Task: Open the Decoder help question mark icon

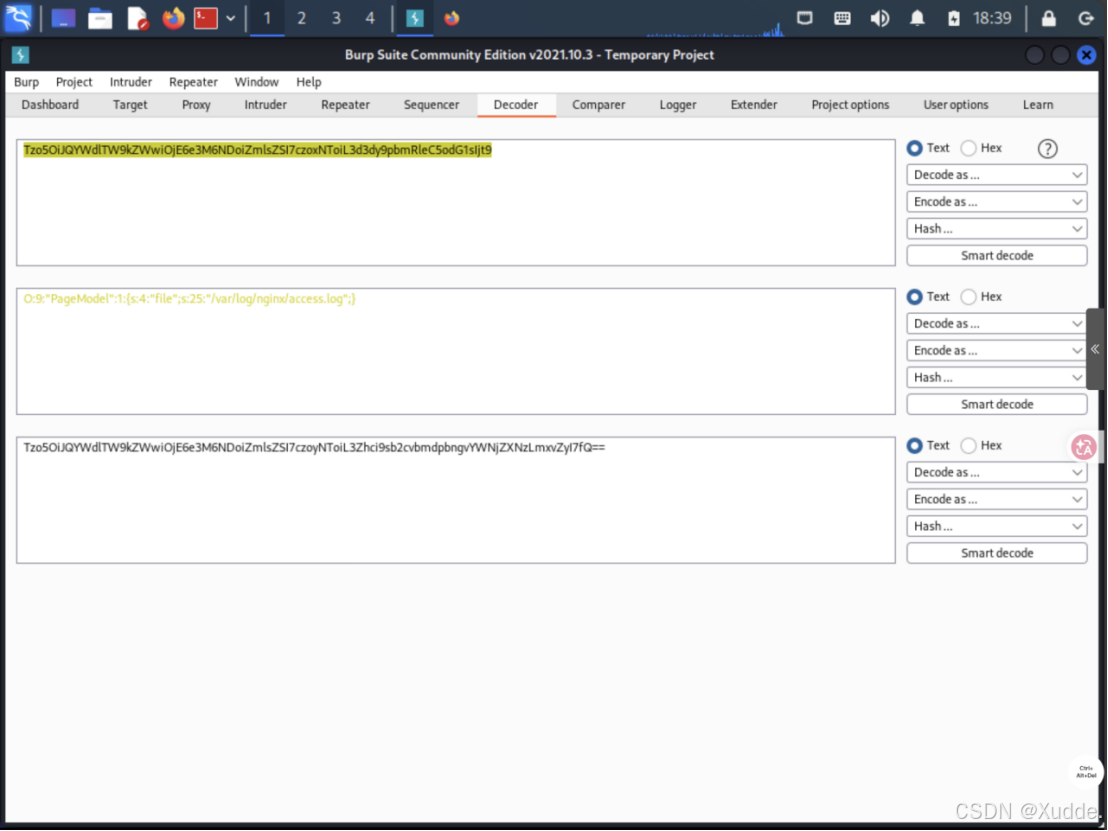Action: click(1047, 148)
